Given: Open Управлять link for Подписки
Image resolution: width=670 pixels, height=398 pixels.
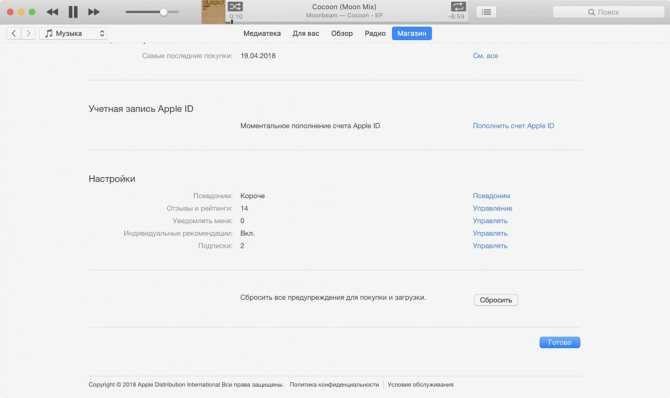Looking at the screenshot, I should click(490, 246).
